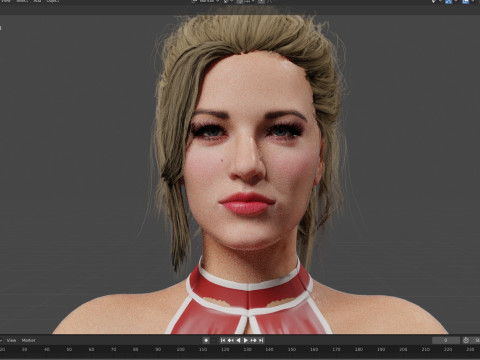Click frame 30 on the timeline ruler
The image size is (480, 360).
pyautogui.click(x=24, y=349)
